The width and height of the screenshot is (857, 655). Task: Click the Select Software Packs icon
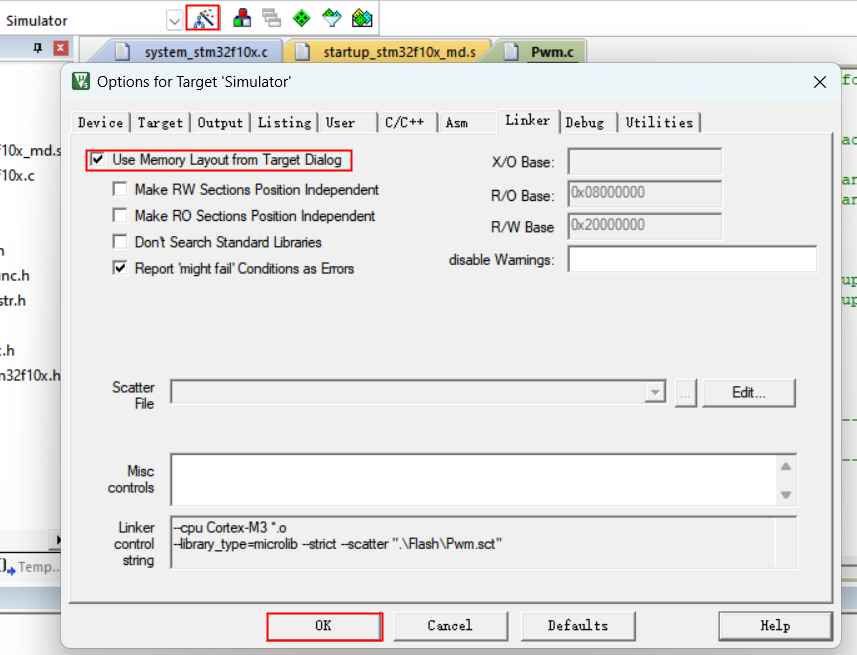pyautogui.click(x=332, y=18)
